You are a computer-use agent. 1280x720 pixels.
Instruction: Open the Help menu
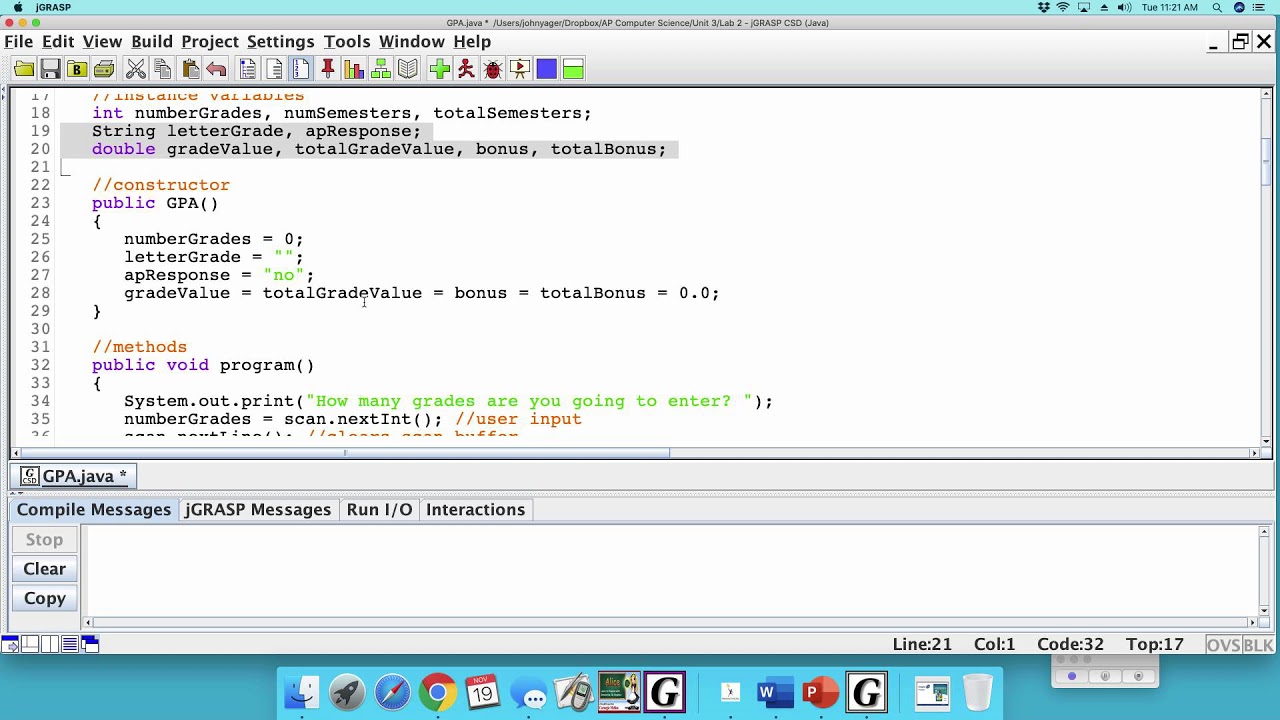tap(472, 41)
